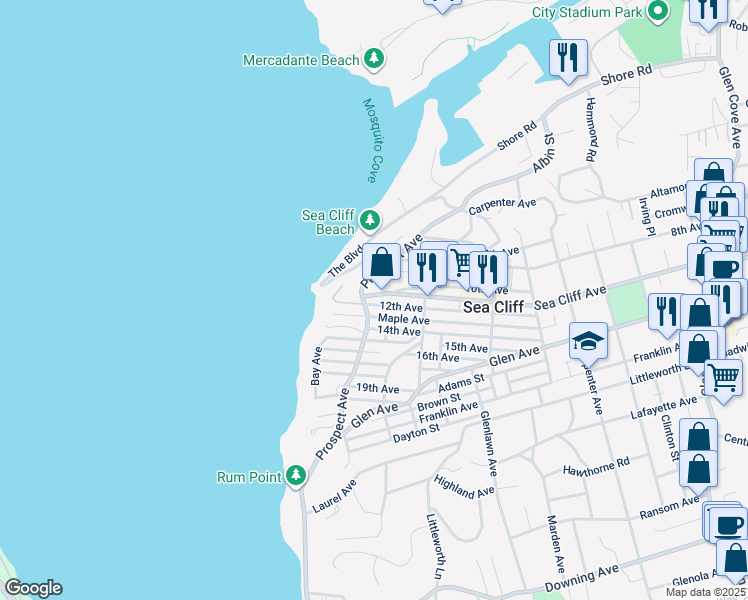This screenshot has height=600, width=748.
Task: Click the Google logo
Action: click(33, 588)
